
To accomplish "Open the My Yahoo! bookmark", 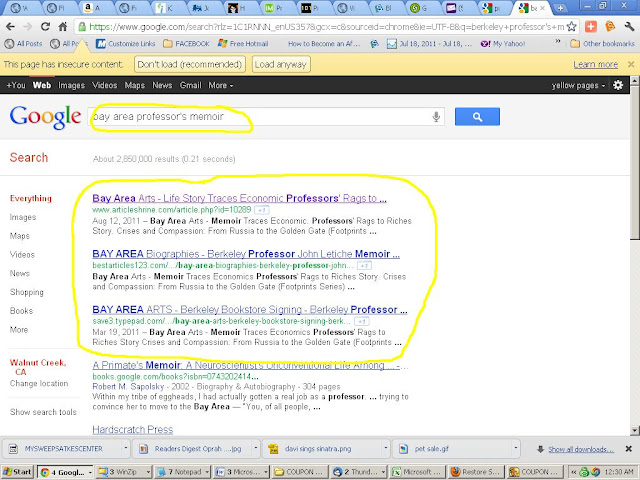I will [503, 44].
